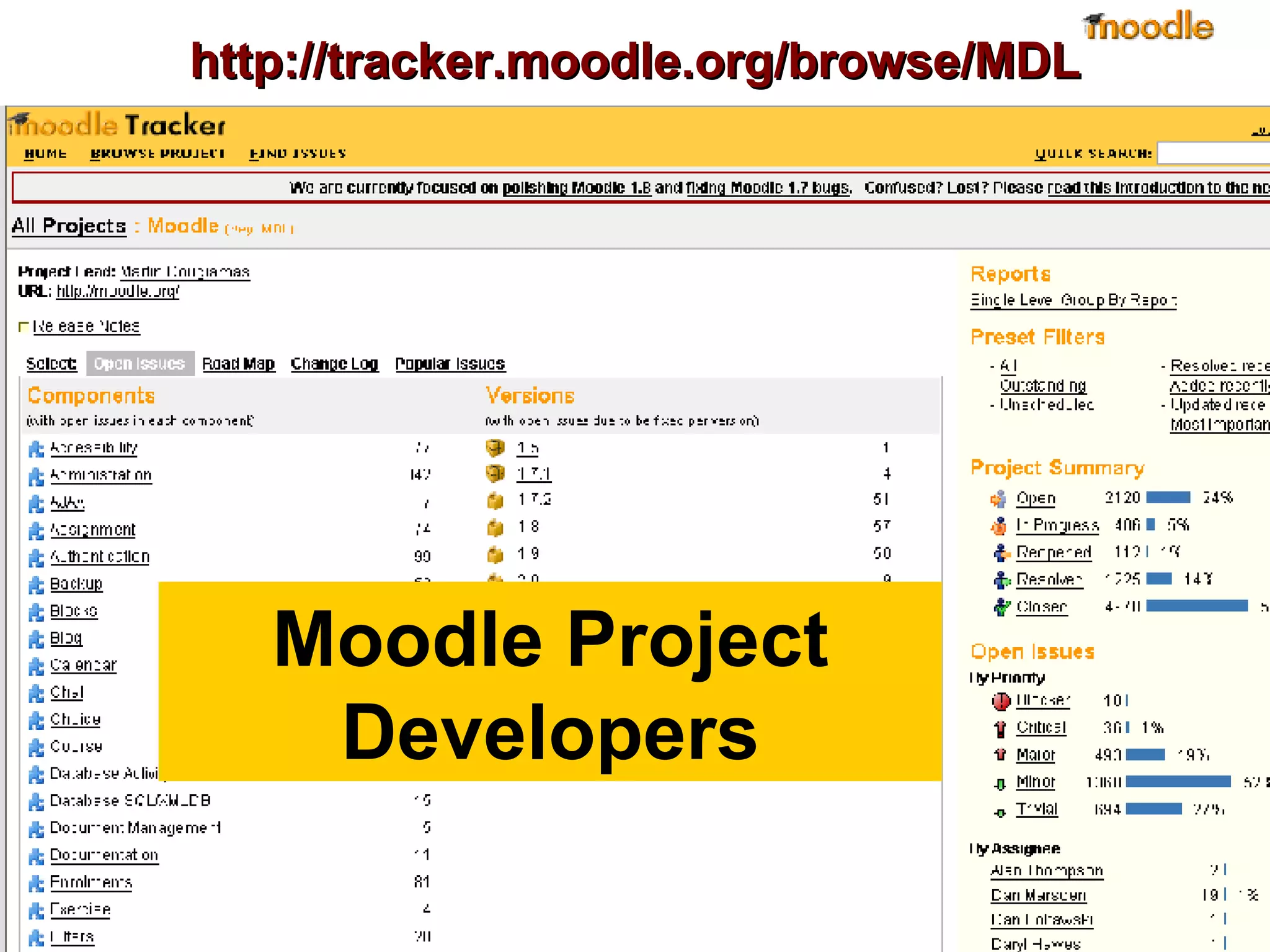Open the polishing Moodle 1.8 link
Viewport: 1270px width, 952px height.
coord(577,188)
